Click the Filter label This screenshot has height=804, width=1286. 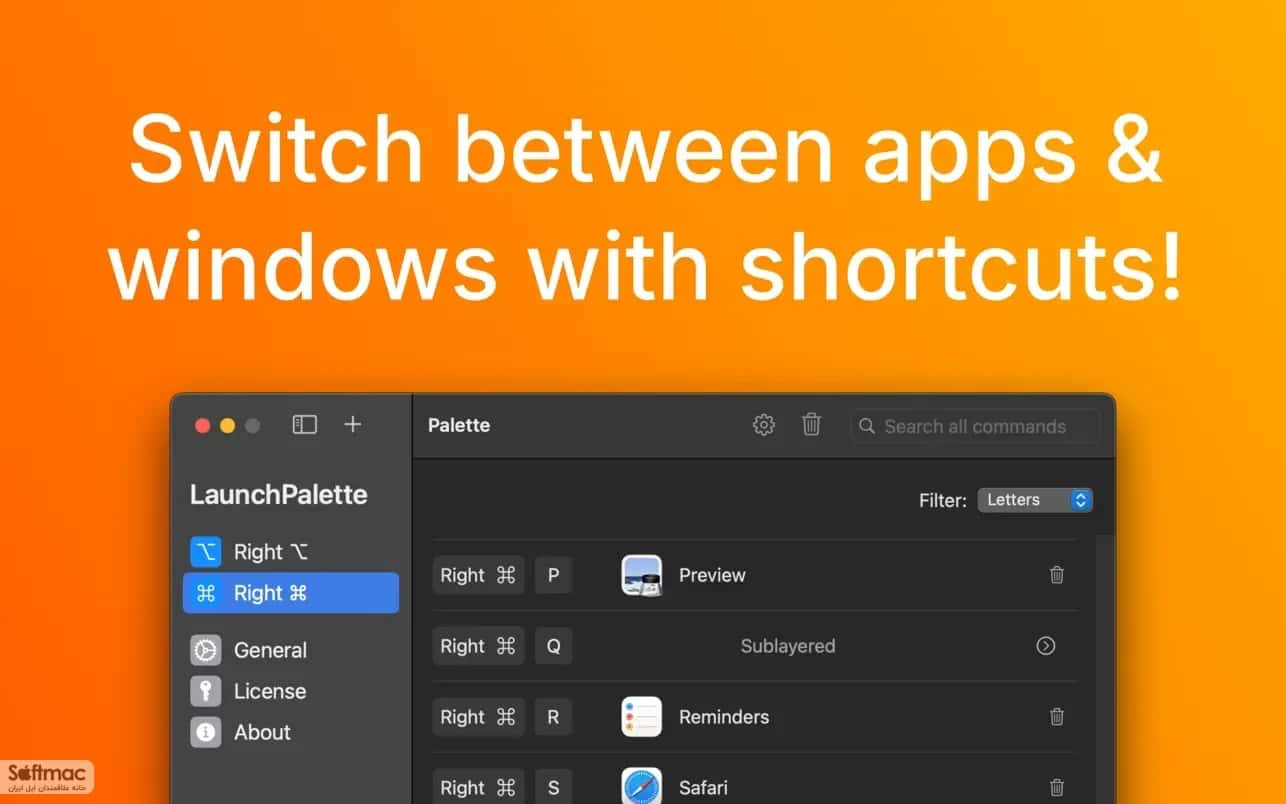pyautogui.click(x=942, y=500)
